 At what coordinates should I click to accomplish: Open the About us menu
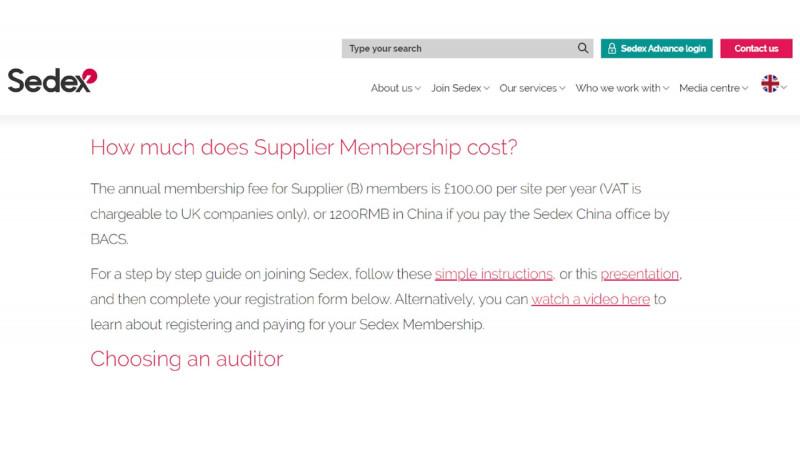[x=391, y=88]
